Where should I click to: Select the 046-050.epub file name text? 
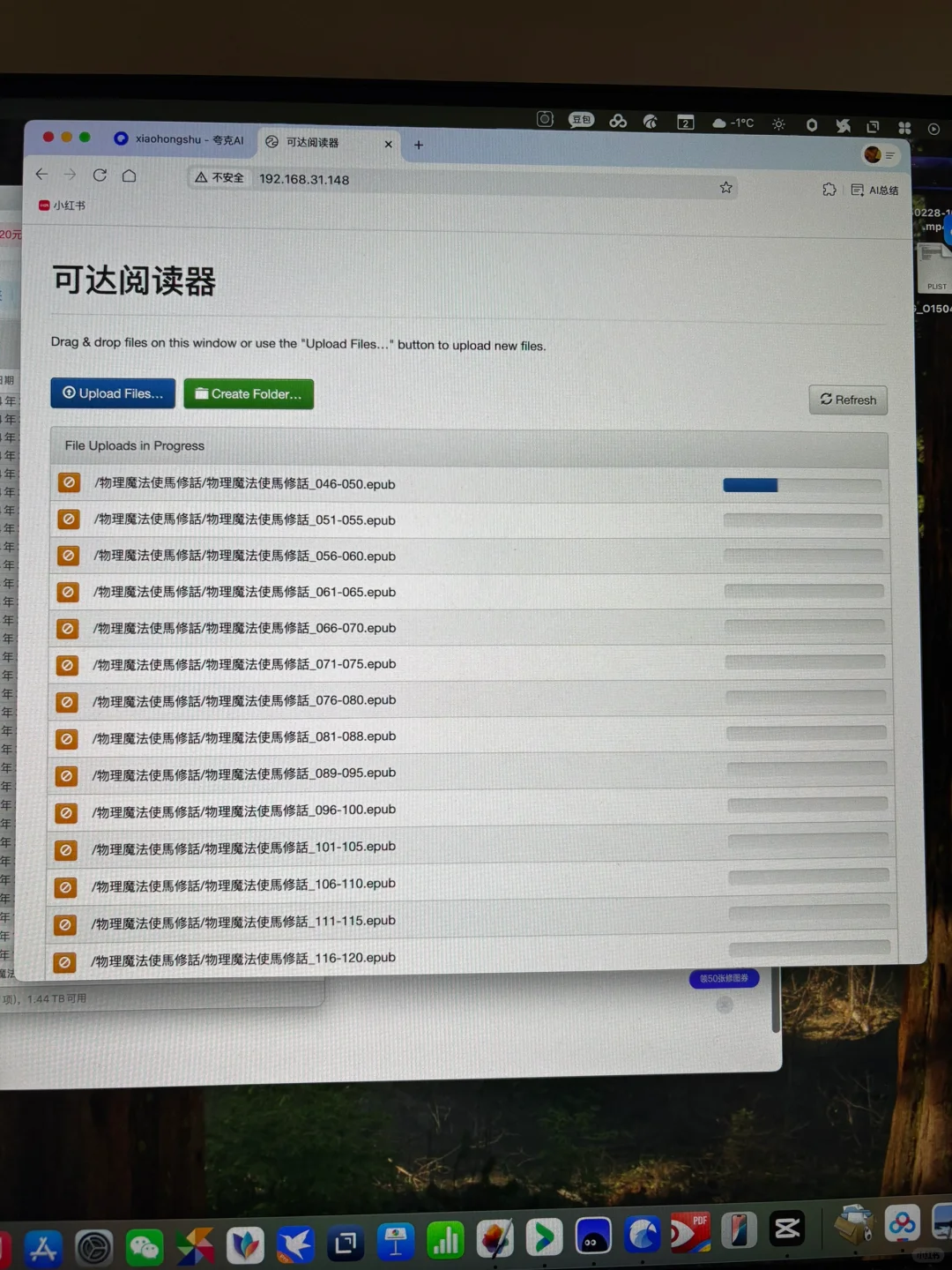pyautogui.click(x=245, y=483)
